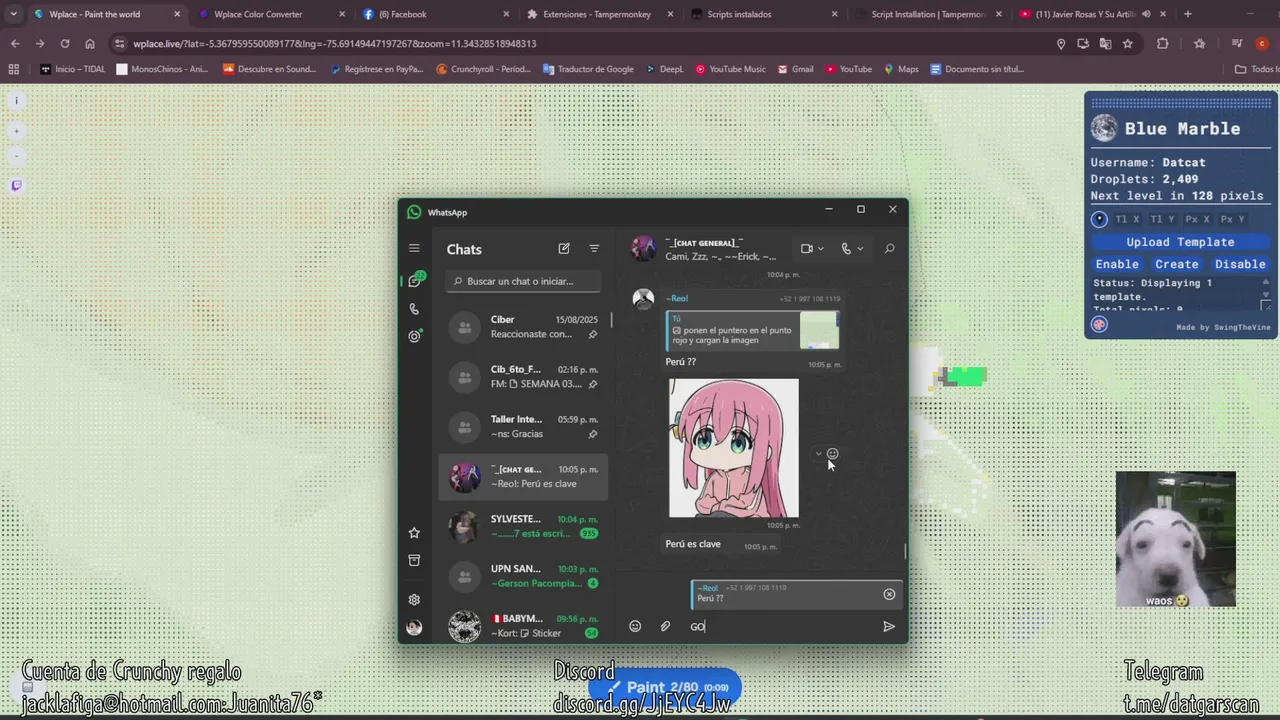The image size is (1280, 720).
Task: Send the typed message
Action: [x=889, y=626]
